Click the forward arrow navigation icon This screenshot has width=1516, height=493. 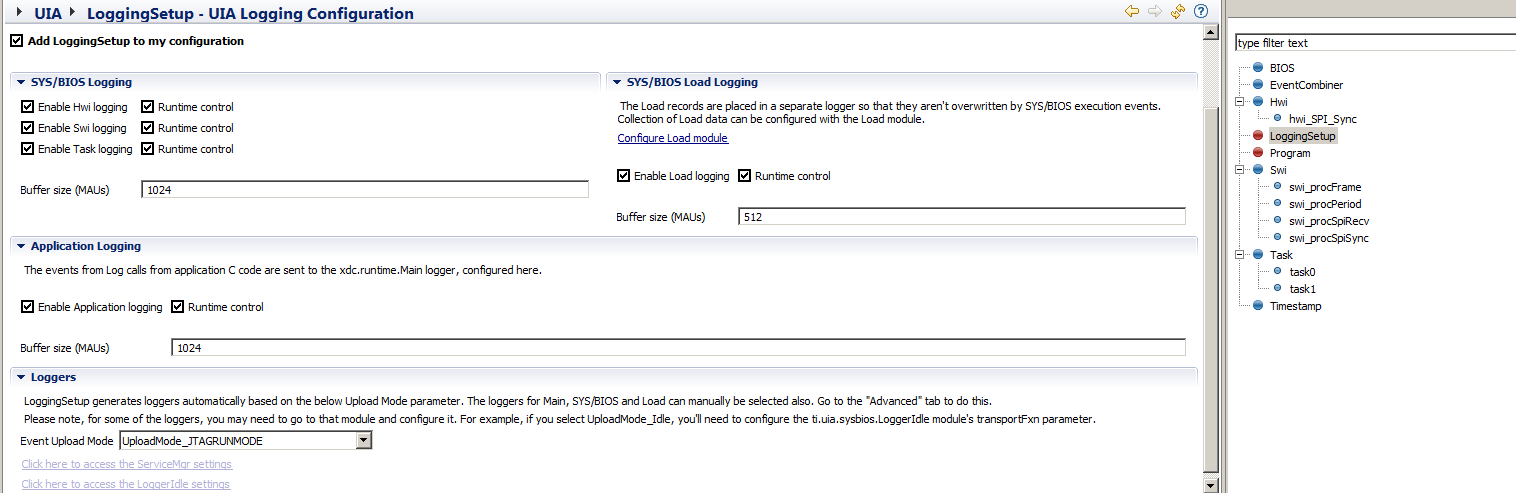tap(1155, 11)
